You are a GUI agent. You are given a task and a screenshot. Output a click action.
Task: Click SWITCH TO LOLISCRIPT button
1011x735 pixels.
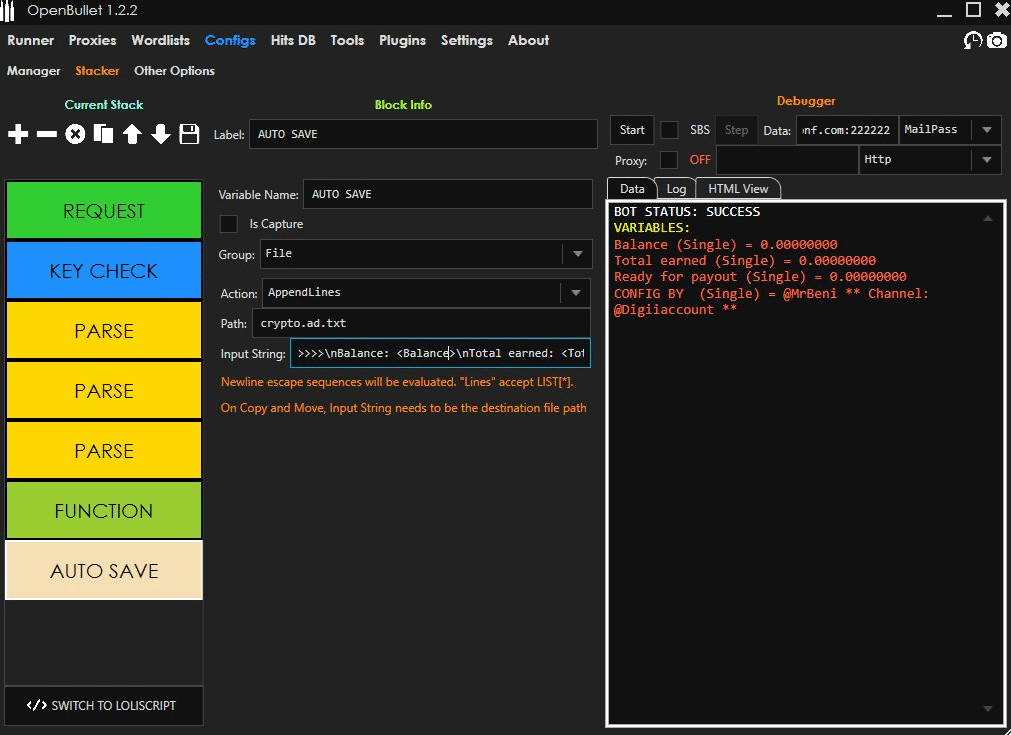[x=104, y=705]
